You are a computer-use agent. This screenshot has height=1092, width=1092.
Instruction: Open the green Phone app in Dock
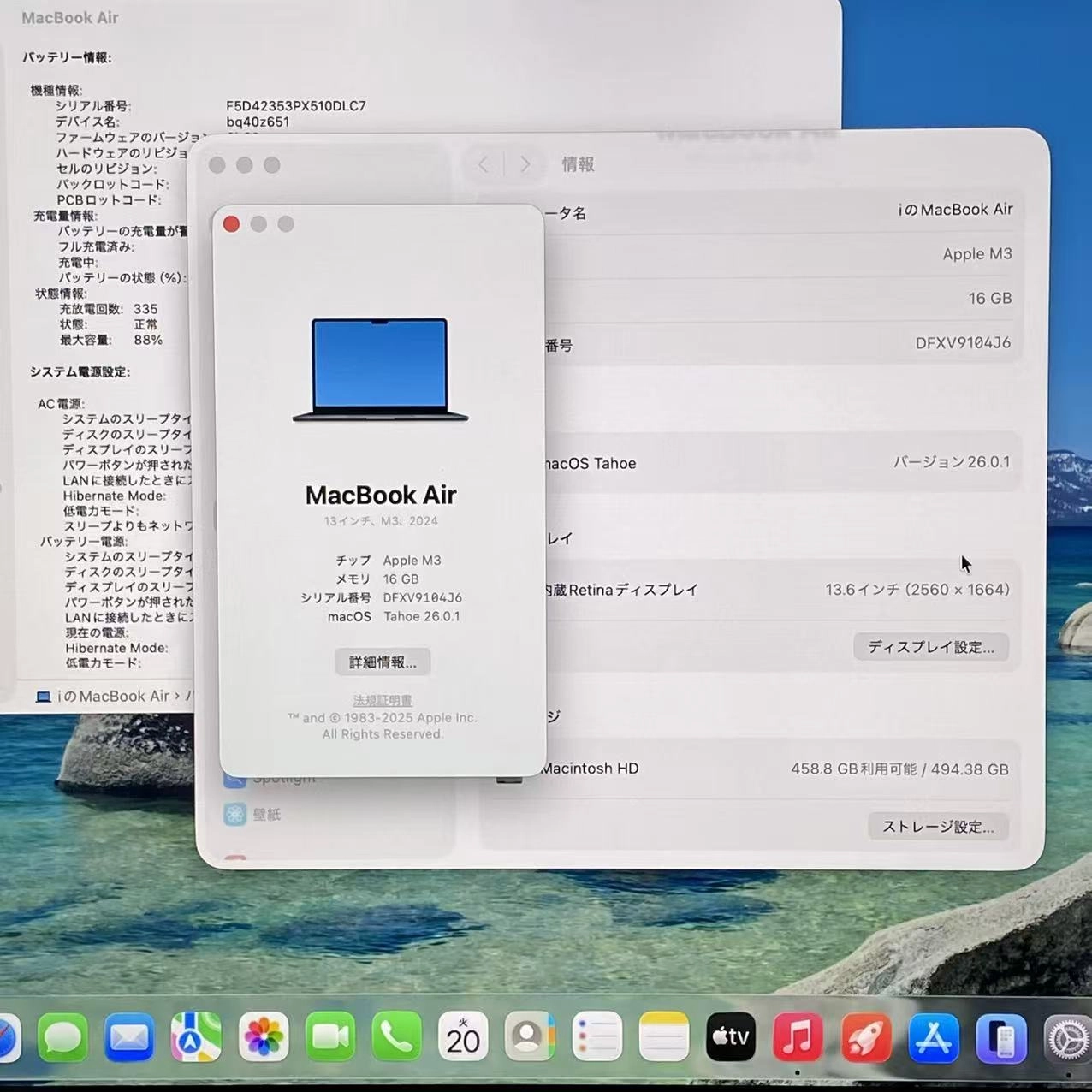[x=396, y=1037]
